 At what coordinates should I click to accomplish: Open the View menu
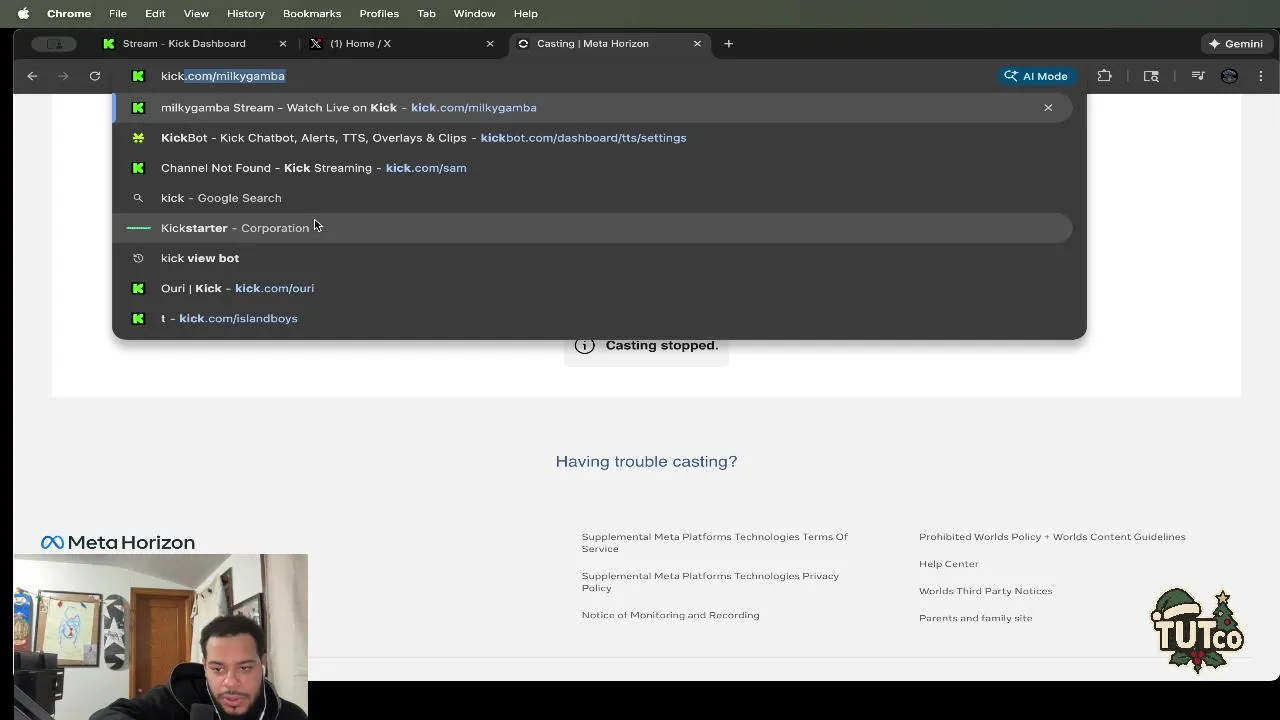point(196,13)
